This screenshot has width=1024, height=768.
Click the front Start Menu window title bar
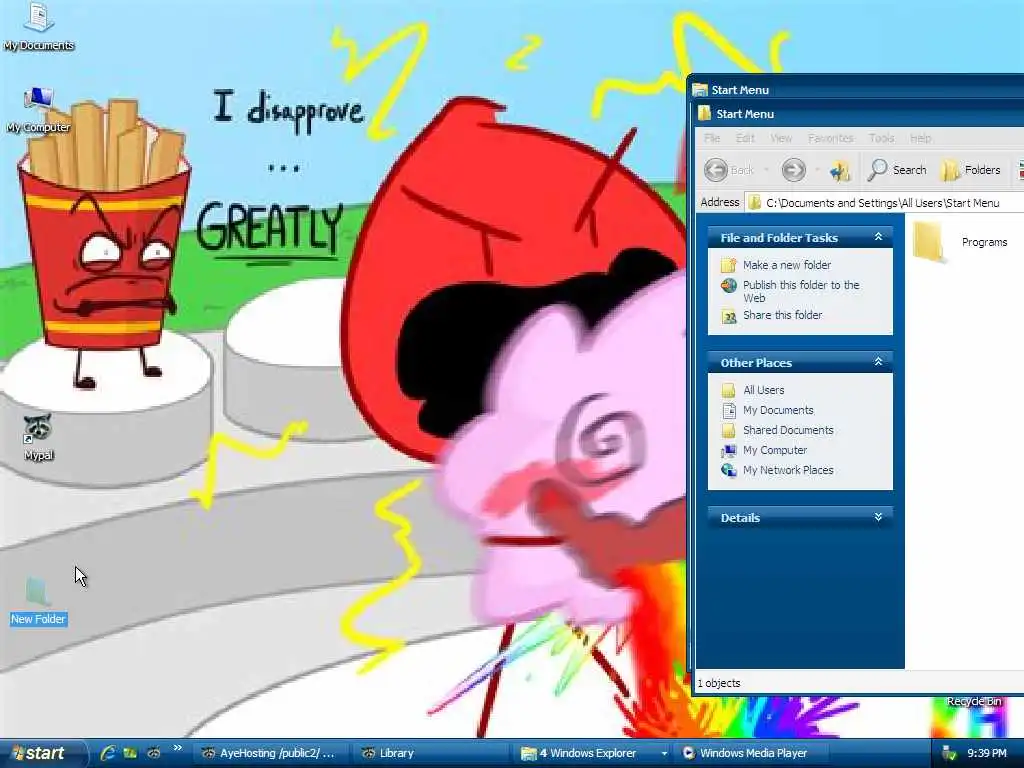(x=859, y=114)
